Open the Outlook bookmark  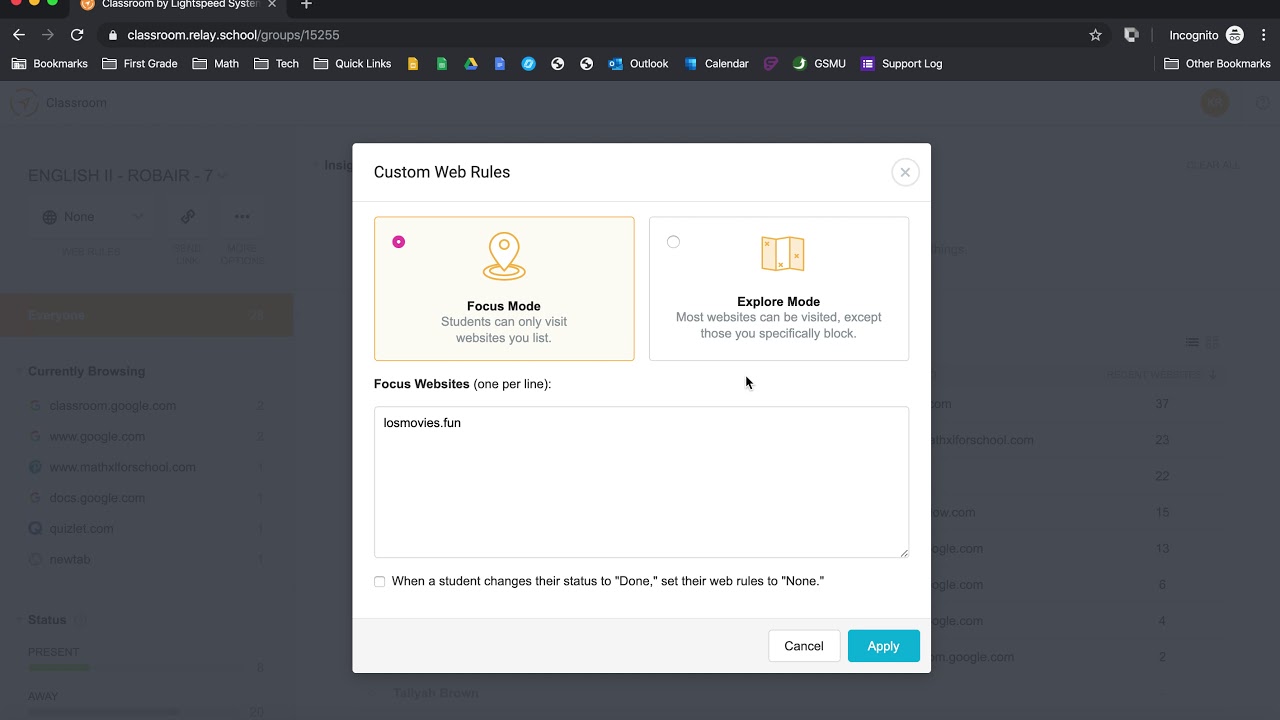point(638,64)
